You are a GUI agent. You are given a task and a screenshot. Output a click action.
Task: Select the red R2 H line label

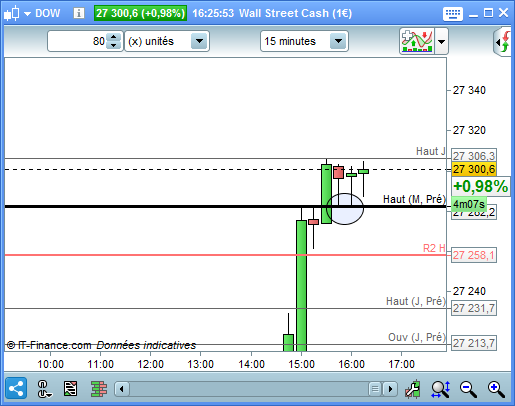click(x=434, y=248)
